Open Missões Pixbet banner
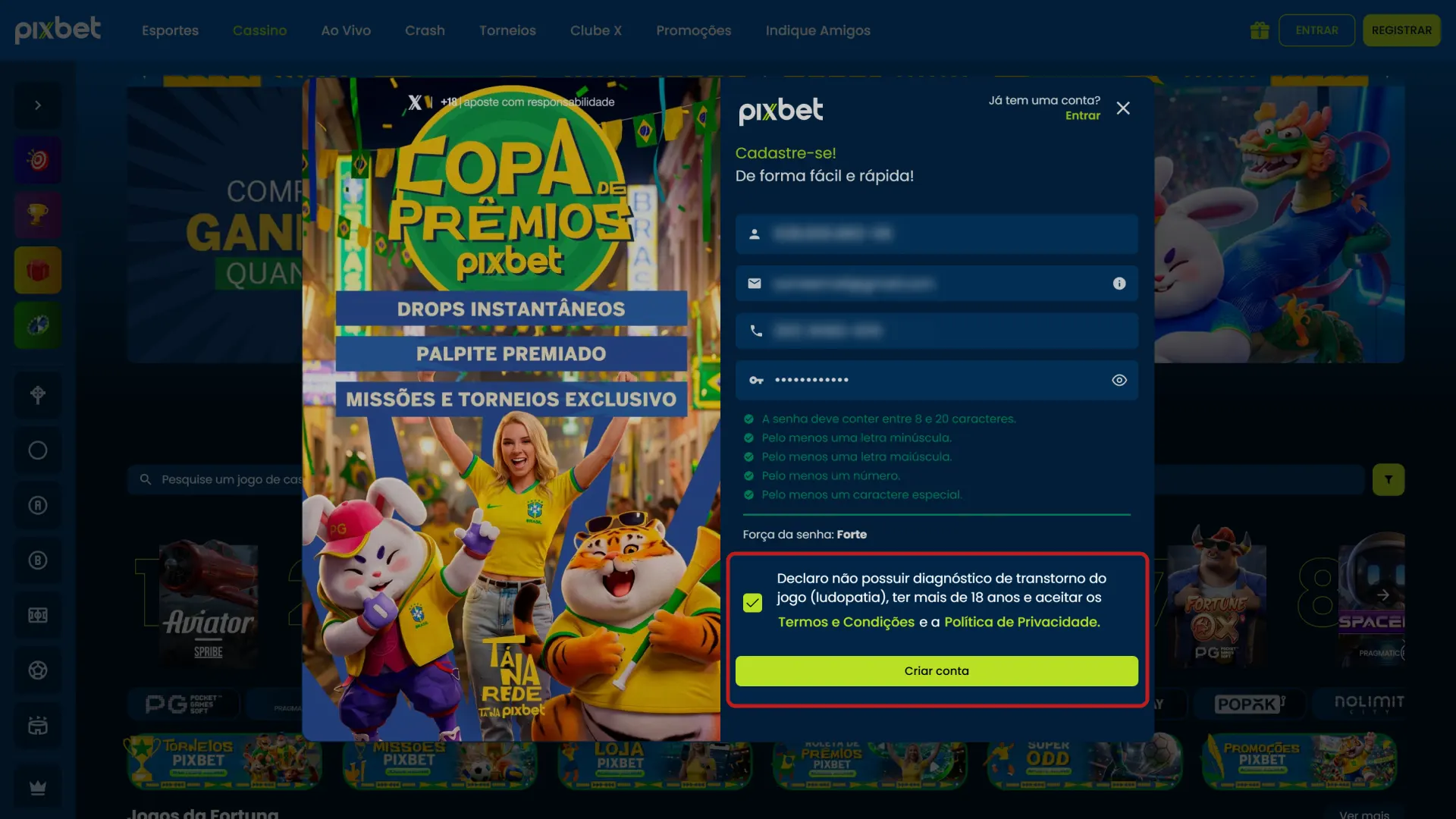Screen dimensions: 1456x819 pos(440,761)
